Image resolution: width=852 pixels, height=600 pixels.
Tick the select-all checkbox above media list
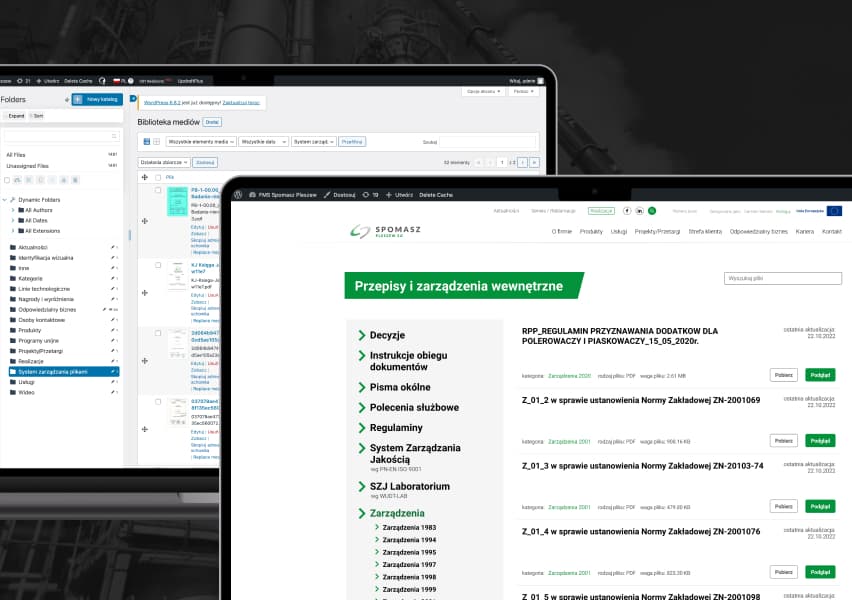(155, 178)
